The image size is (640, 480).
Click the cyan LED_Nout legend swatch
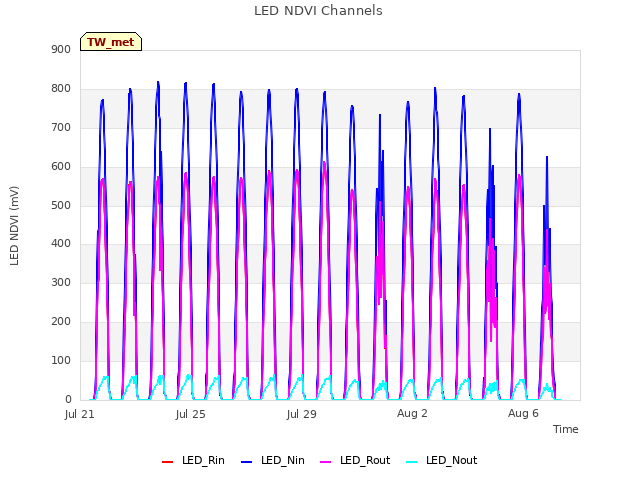[x=412, y=462]
